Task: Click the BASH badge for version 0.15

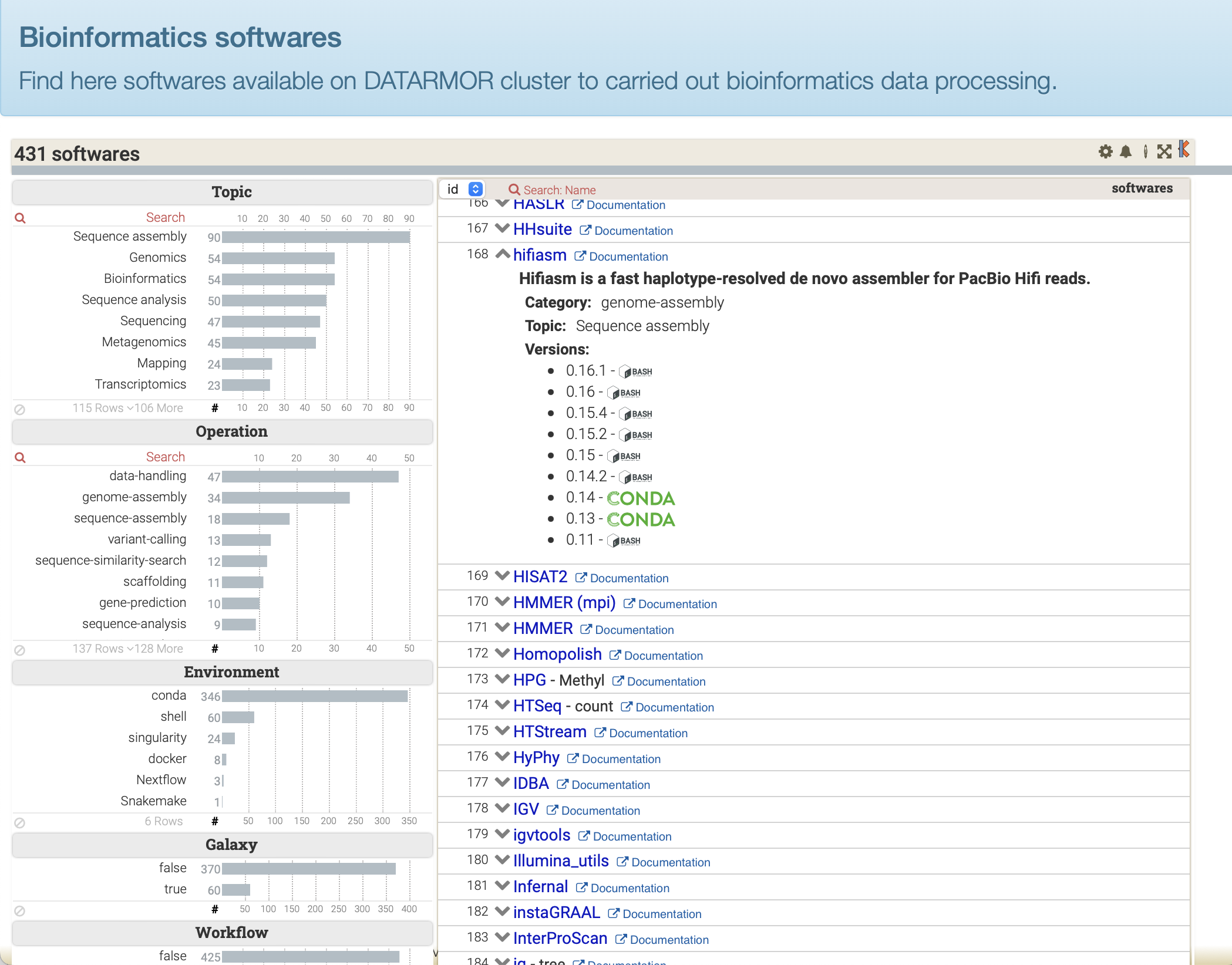Action: (624, 456)
